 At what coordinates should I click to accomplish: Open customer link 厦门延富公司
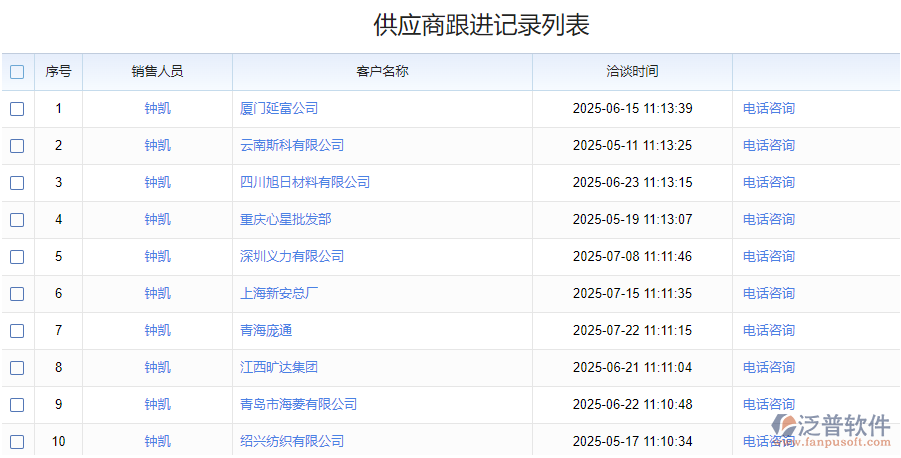(x=279, y=109)
